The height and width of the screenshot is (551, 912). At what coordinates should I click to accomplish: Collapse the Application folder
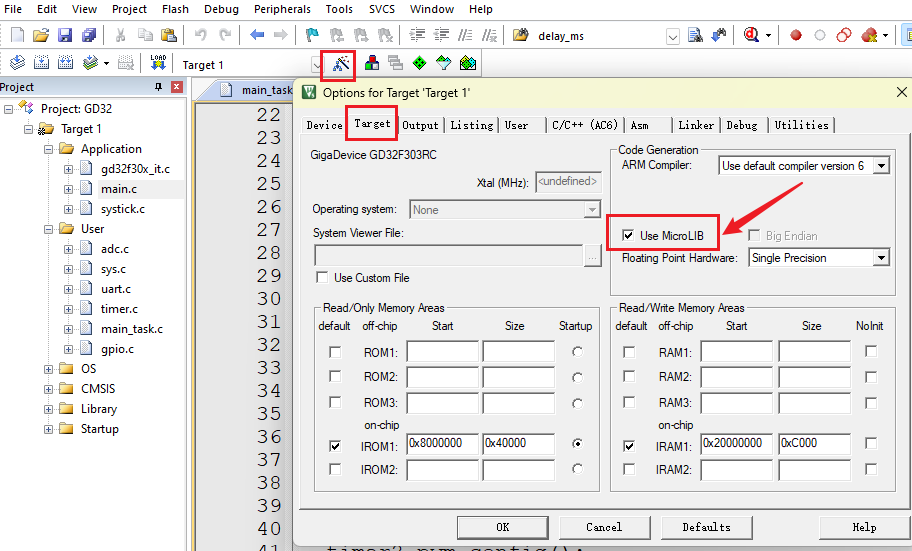pyautogui.click(x=48, y=149)
